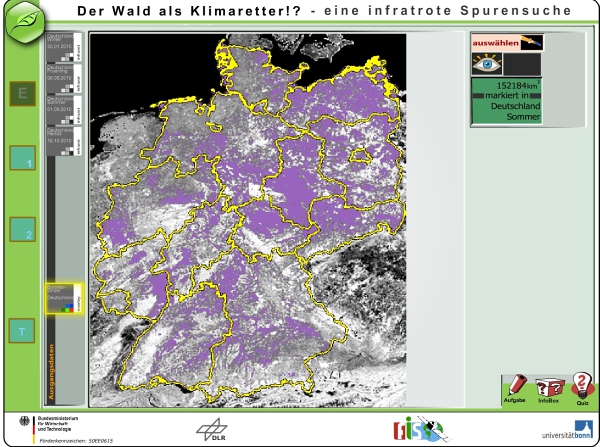Open the Quiz lightbulb icon

[x=582, y=389]
